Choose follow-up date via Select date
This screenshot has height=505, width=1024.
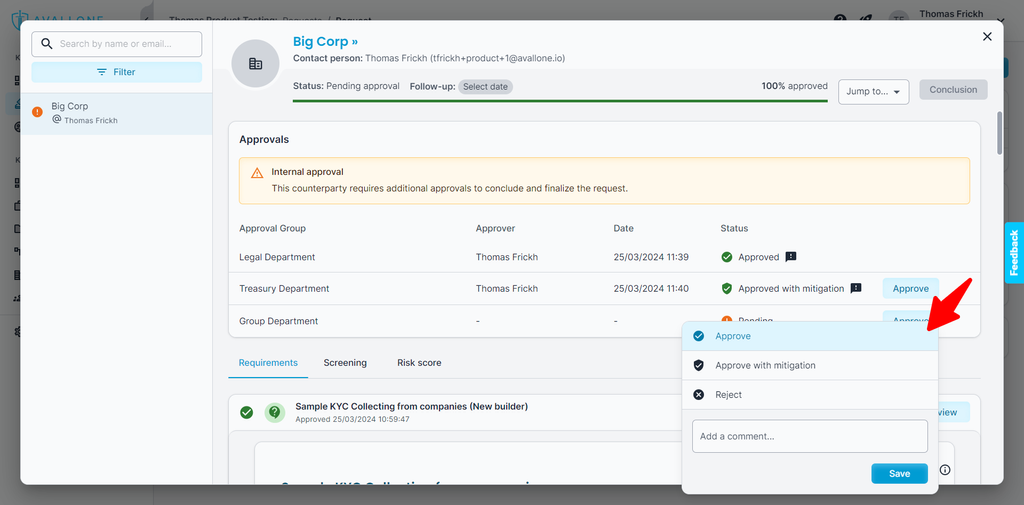[485, 87]
